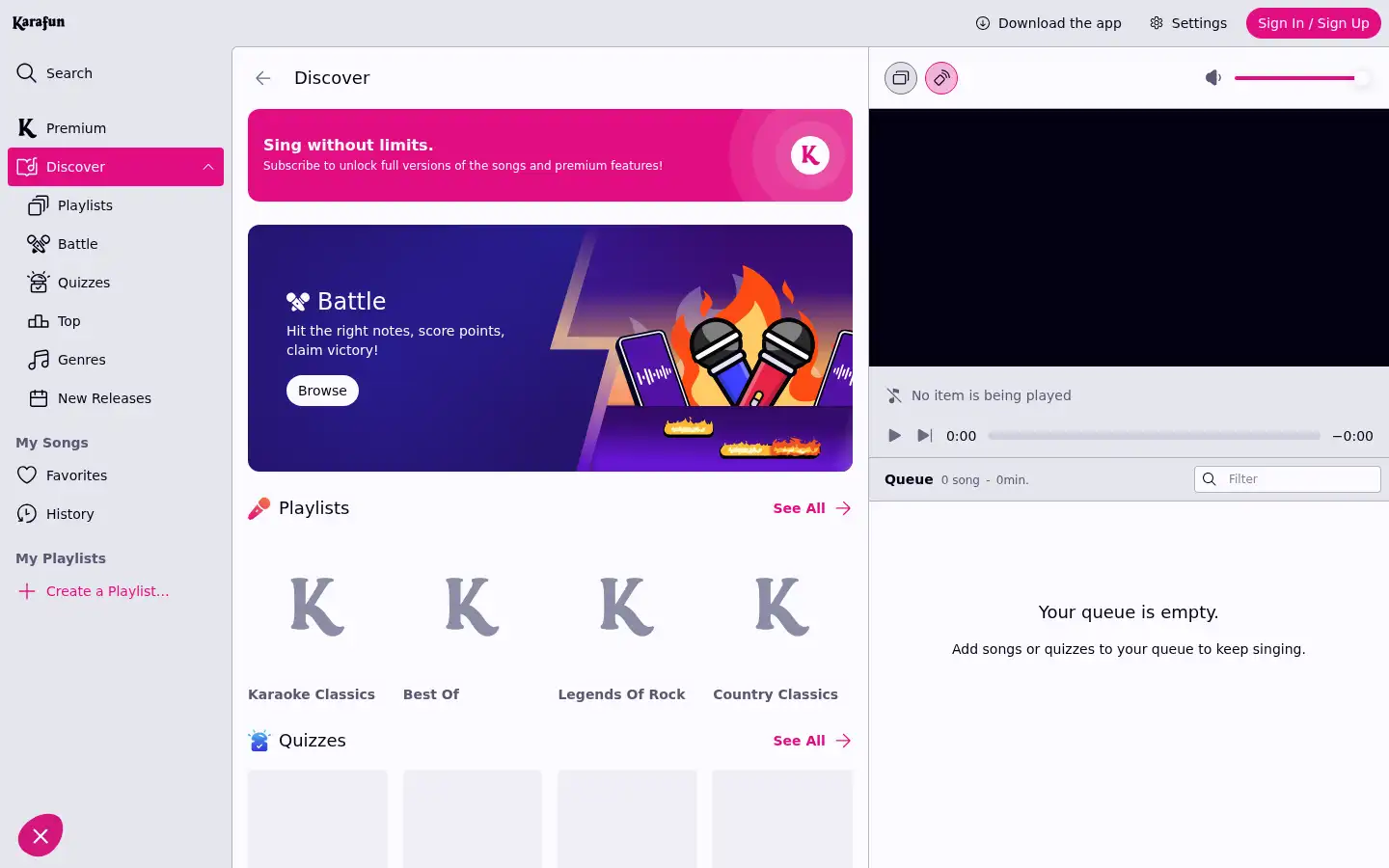This screenshot has width=1389, height=868.
Task: Toggle the pink remote control button
Action: pyautogui.click(x=941, y=78)
